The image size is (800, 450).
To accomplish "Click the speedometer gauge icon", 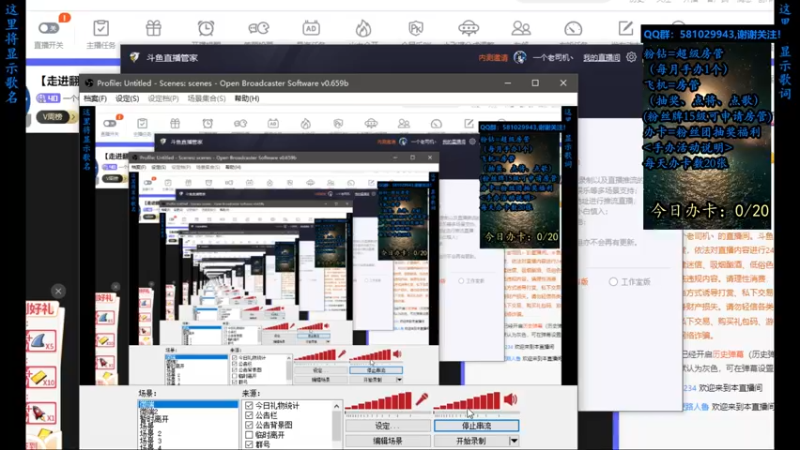I will pyautogui.click(x=573, y=28).
